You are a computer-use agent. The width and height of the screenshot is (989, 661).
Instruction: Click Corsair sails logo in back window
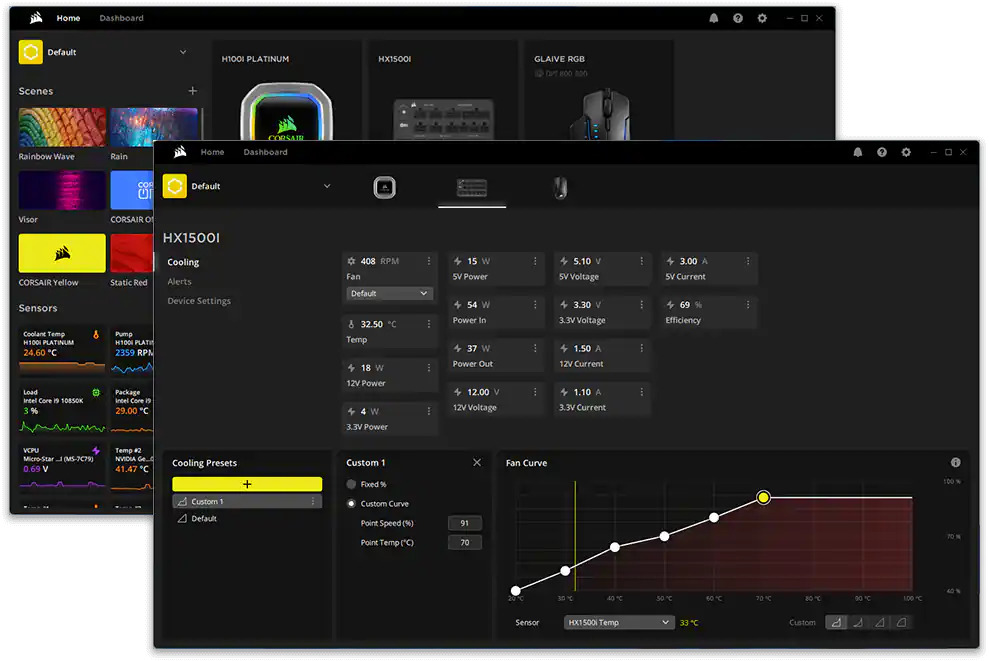pos(36,18)
